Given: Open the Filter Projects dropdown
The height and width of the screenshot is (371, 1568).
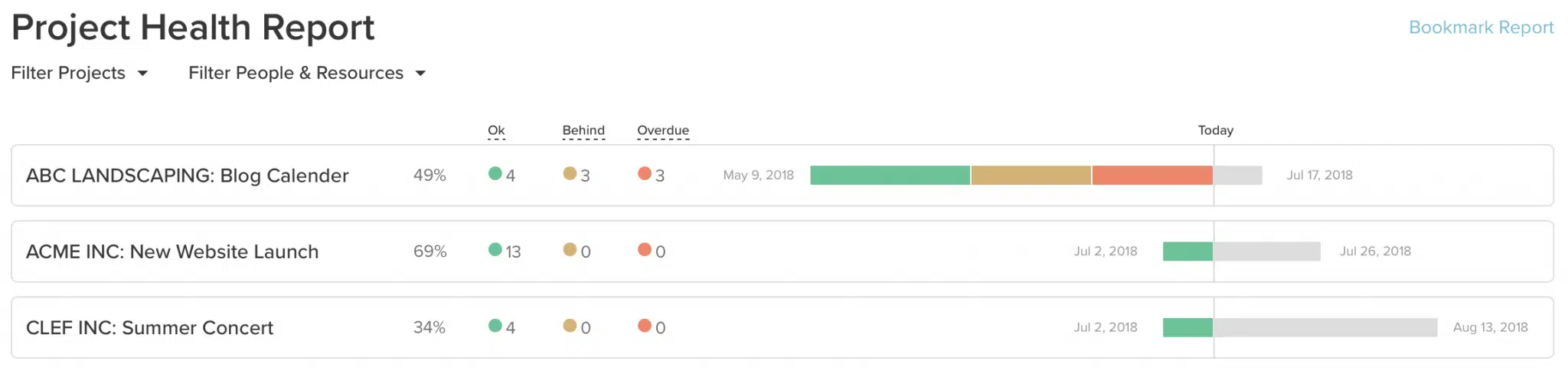Looking at the screenshot, I should click(x=79, y=73).
